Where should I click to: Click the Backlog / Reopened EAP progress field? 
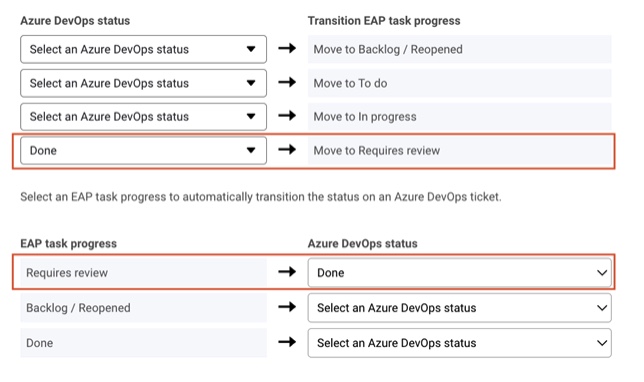click(x=143, y=308)
